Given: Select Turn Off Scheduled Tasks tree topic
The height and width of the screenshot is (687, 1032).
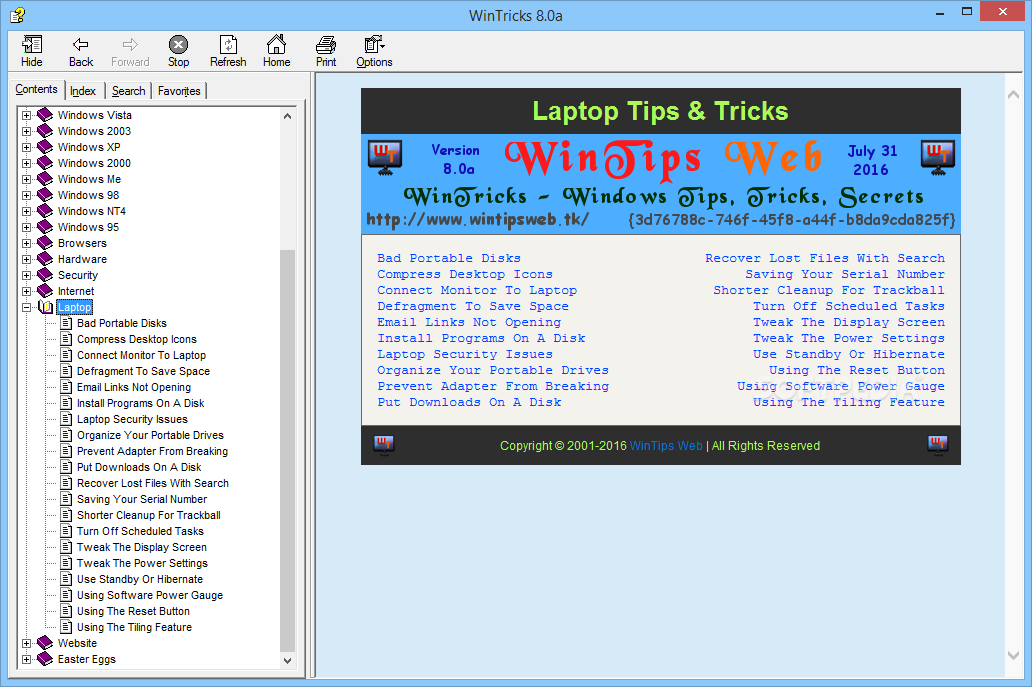Looking at the screenshot, I should pyautogui.click(x=140, y=531).
